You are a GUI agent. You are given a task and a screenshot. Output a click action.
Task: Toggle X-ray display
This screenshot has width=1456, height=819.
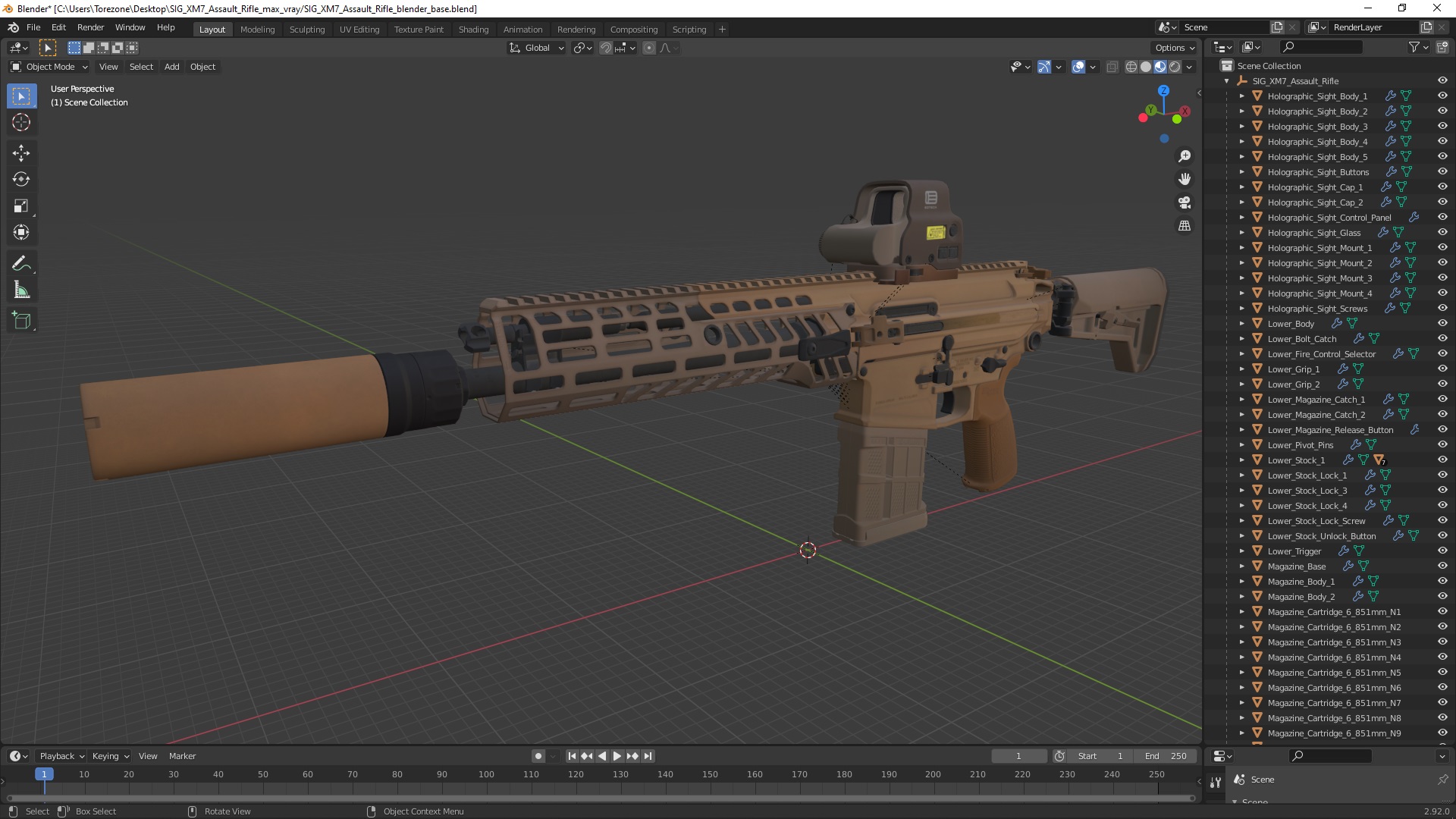tap(1112, 67)
